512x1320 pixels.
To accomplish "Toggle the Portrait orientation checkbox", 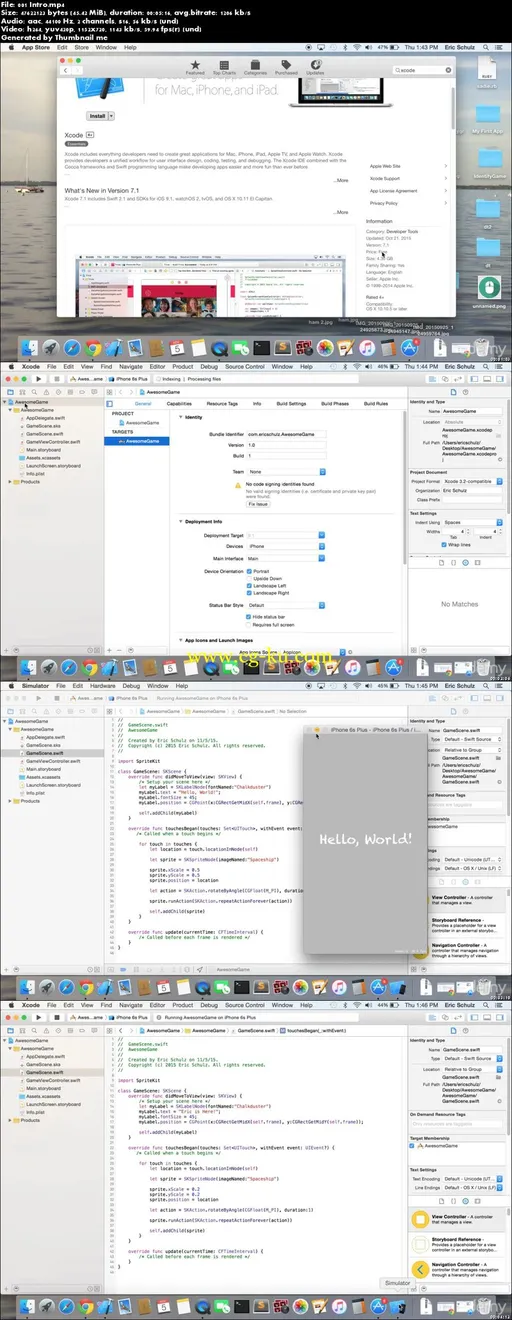I will click(250, 571).
